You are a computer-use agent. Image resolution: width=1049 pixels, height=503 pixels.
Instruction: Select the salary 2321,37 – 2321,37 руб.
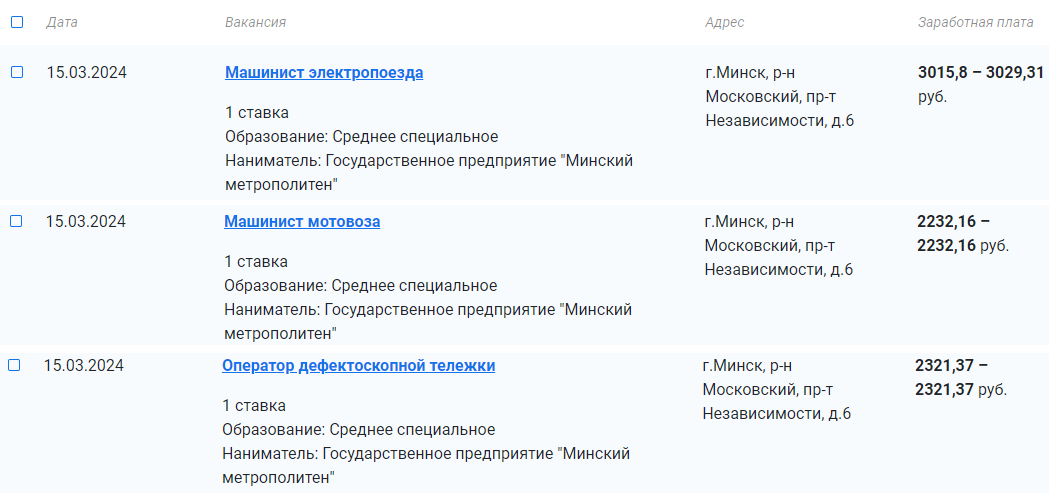click(961, 377)
